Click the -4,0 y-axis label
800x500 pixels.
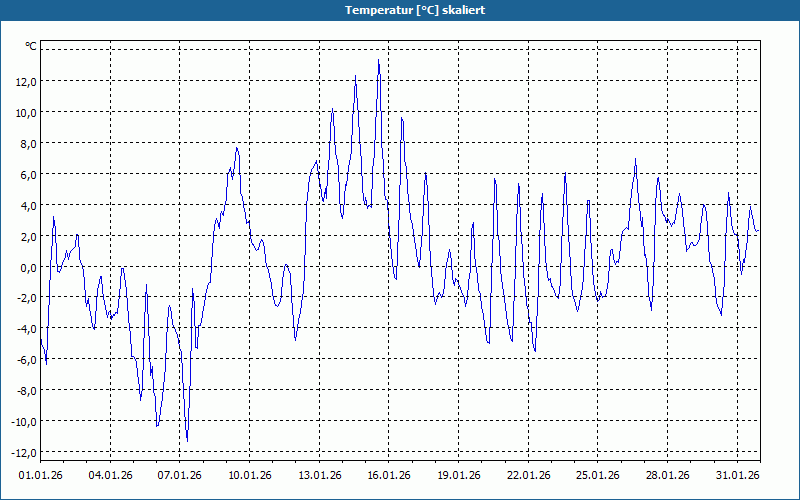27,330
